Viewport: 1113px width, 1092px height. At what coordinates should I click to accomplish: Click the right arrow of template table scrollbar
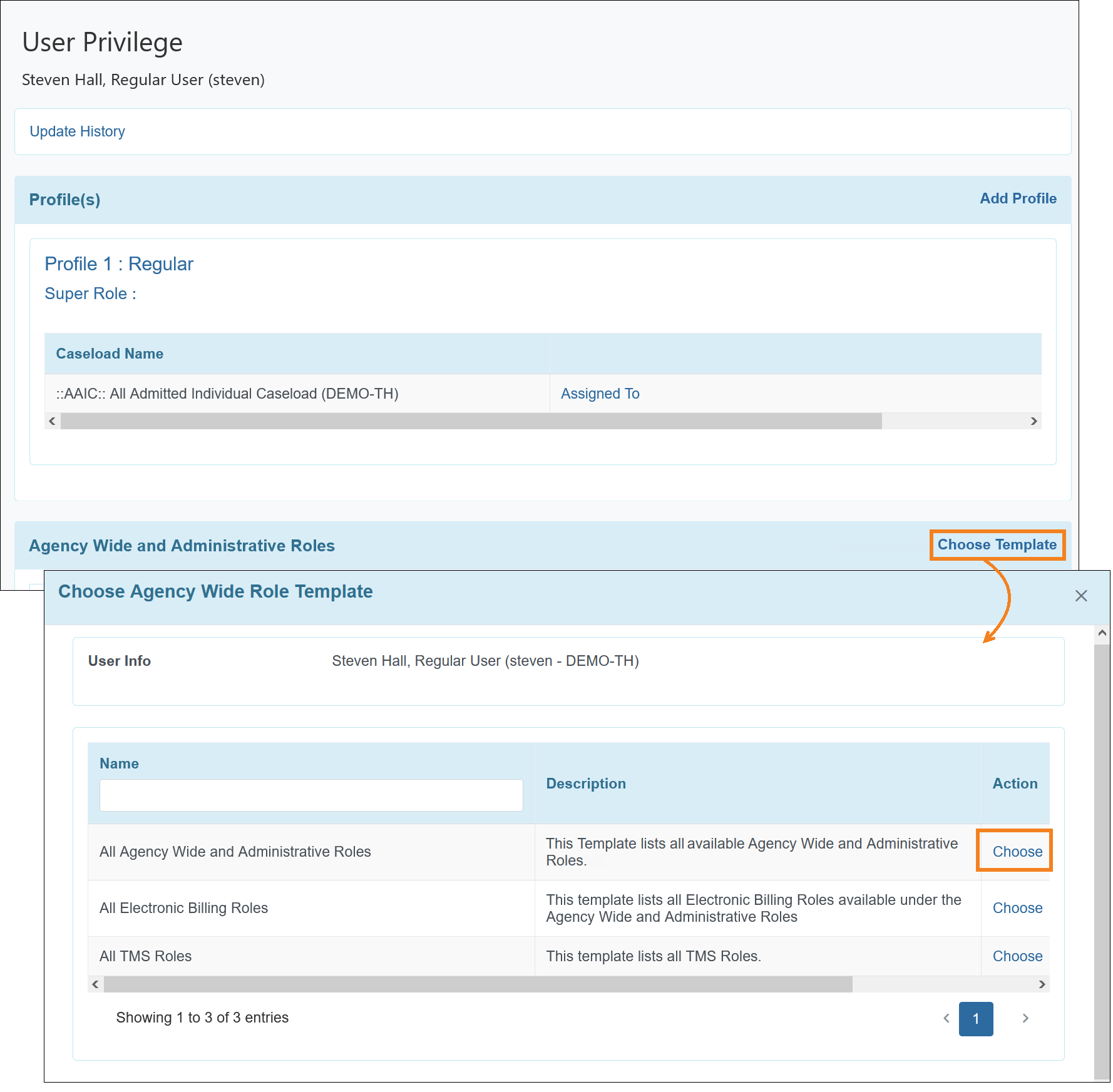1042,984
